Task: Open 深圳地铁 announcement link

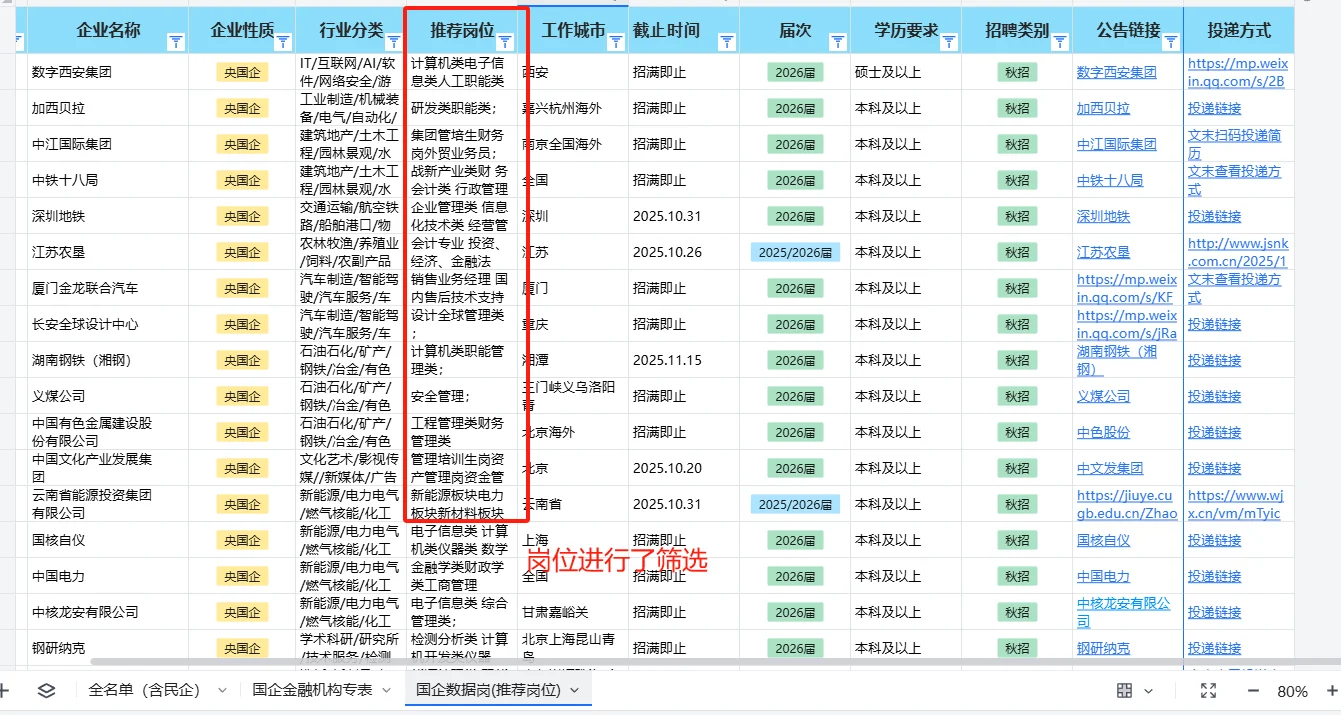Action: 1103,216
